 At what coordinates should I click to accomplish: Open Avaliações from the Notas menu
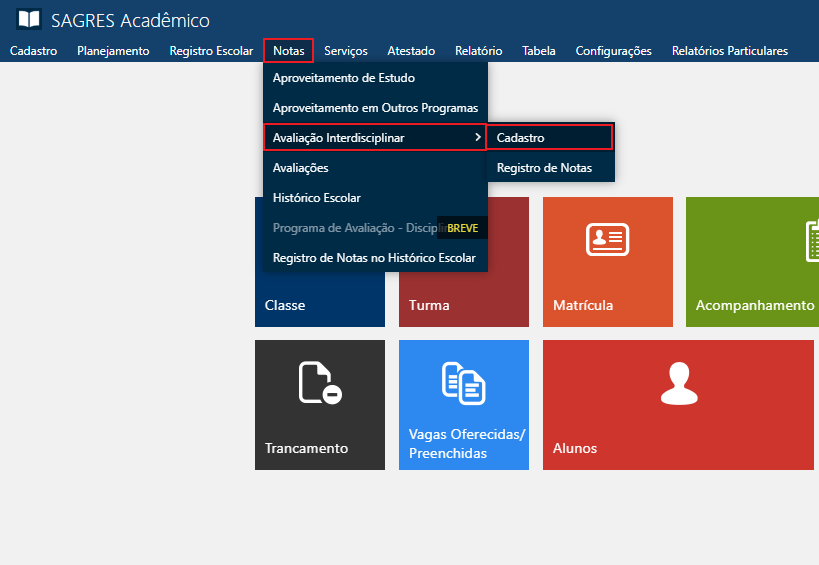(x=300, y=168)
